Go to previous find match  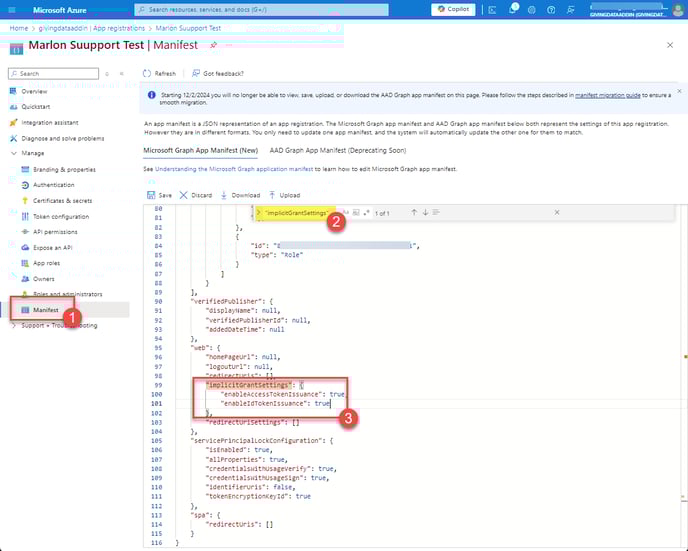[414, 212]
